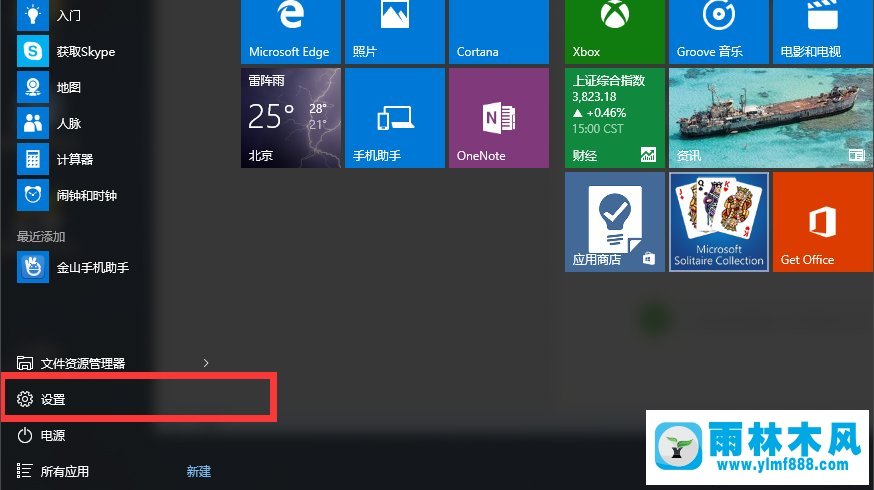Click the 设置 gear icon
Screen dimensions: 874x490
click(25, 399)
